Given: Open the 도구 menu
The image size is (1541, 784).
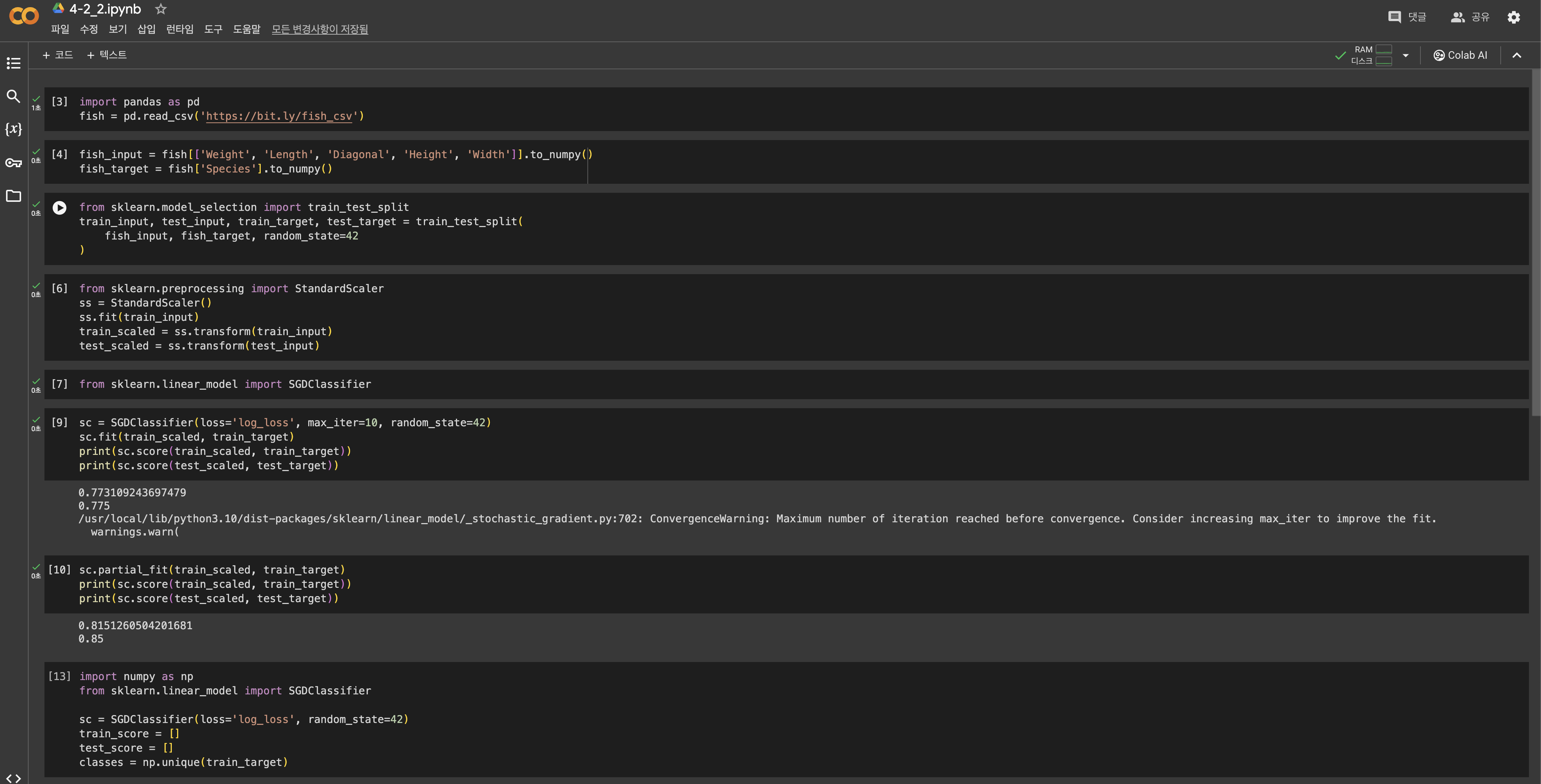Looking at the screenshot, I should click(213, 29).
